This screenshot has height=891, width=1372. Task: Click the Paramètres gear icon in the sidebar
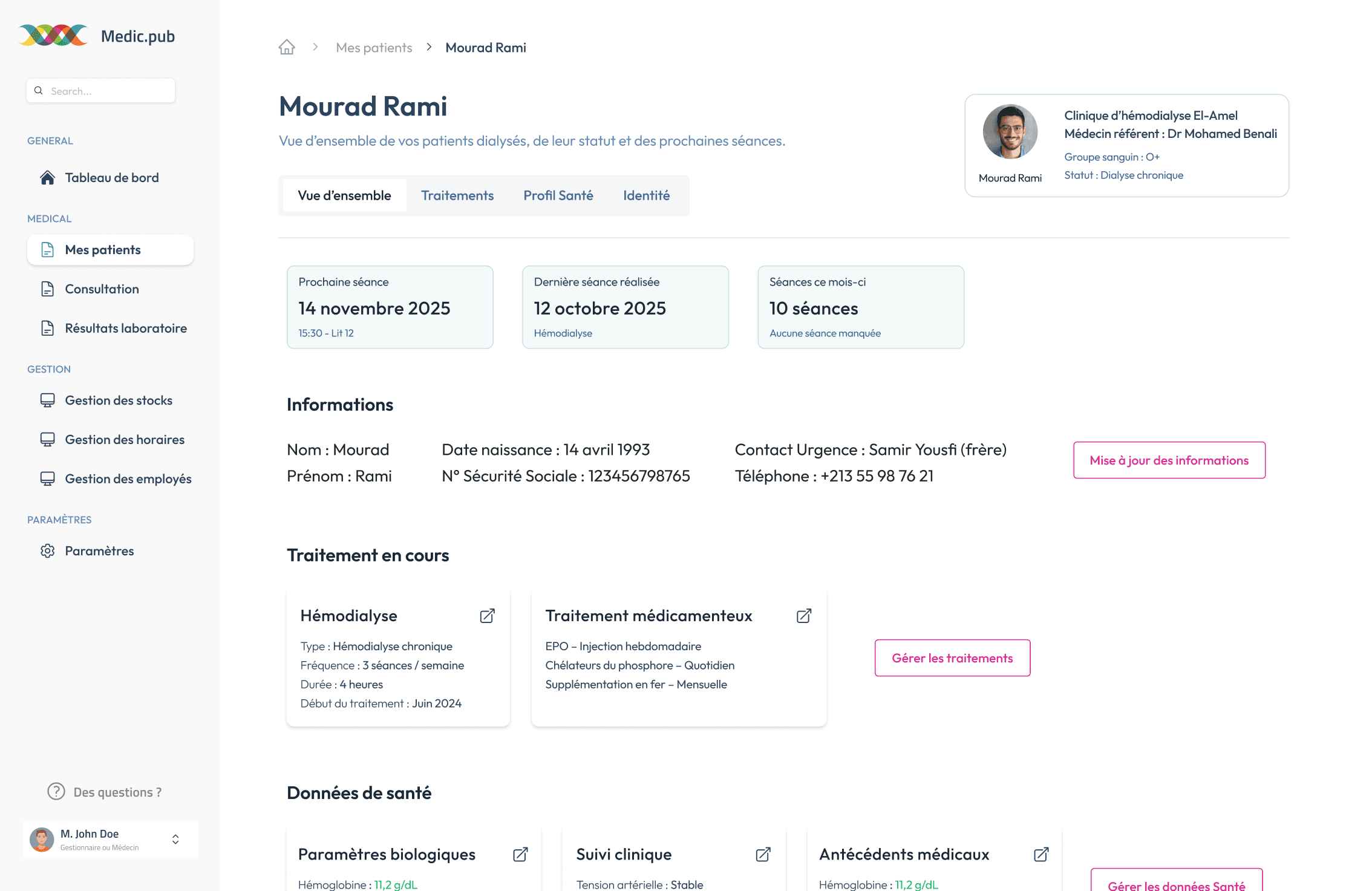[x=48, y=550]
